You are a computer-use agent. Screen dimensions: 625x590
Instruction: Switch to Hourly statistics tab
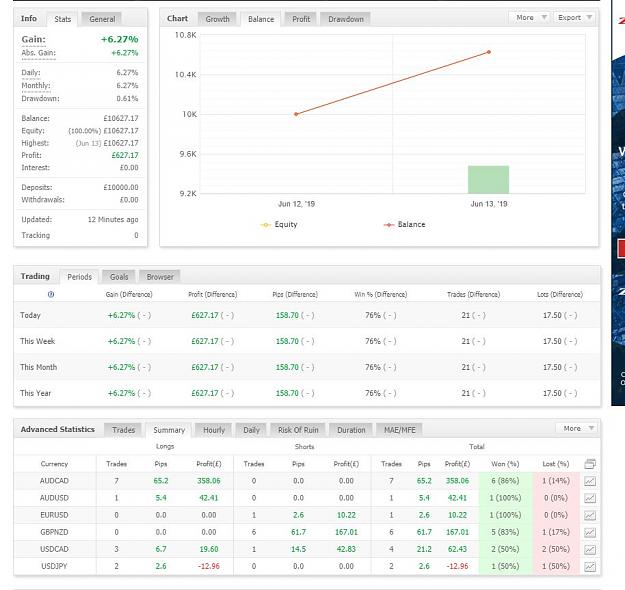click(x=214, y=430)
